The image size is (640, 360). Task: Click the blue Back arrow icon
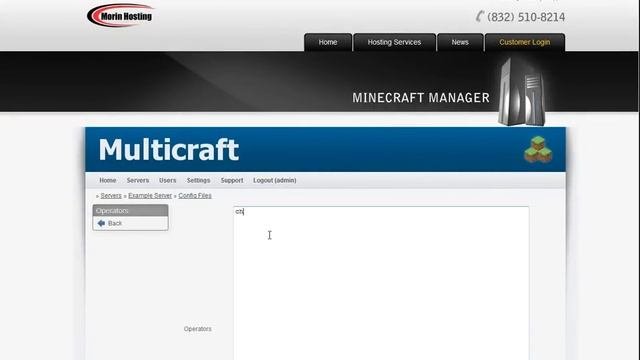[102, 223]
